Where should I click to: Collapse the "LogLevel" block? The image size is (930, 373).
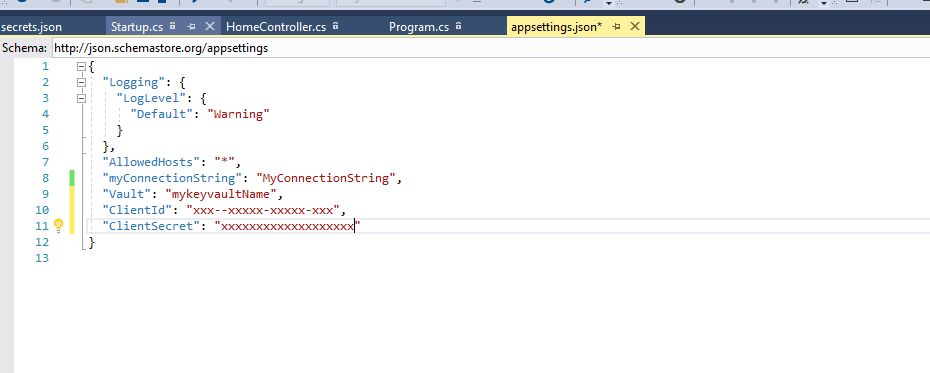pyautogui.click(x=81, y=98)
